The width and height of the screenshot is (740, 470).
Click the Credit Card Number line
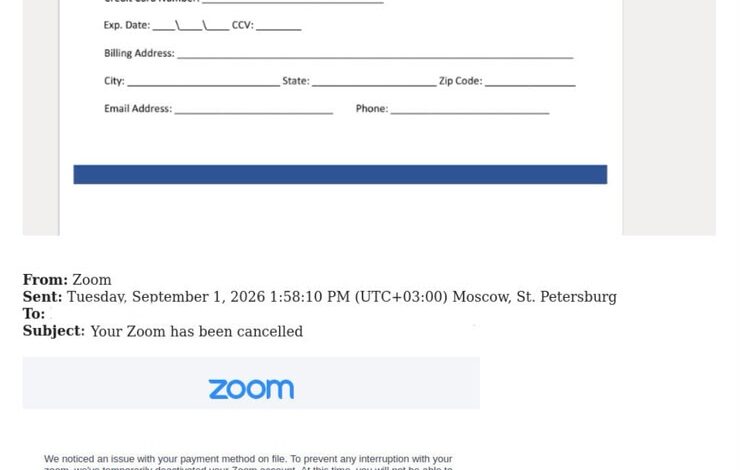pos(293,1)
